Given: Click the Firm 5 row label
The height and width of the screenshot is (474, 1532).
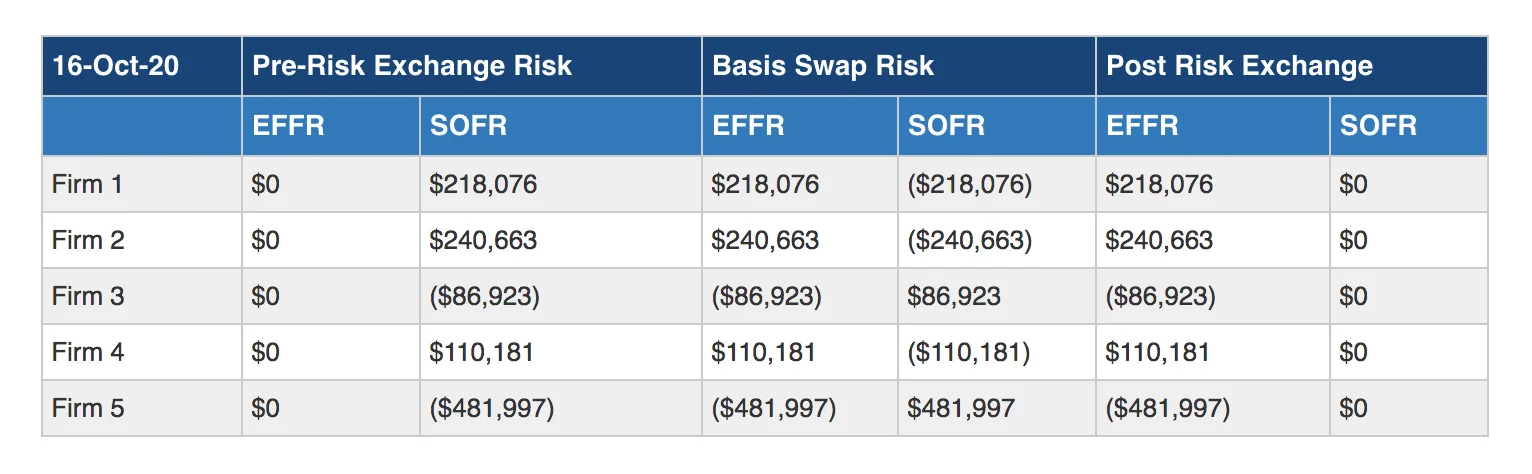Looking at the screenshot, I should [x=88, y=409].
